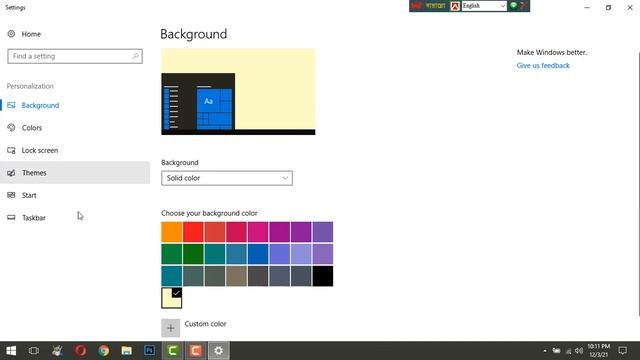Open File Explorer from taskbar
This screenshot has height=360, width=640.
127,351
